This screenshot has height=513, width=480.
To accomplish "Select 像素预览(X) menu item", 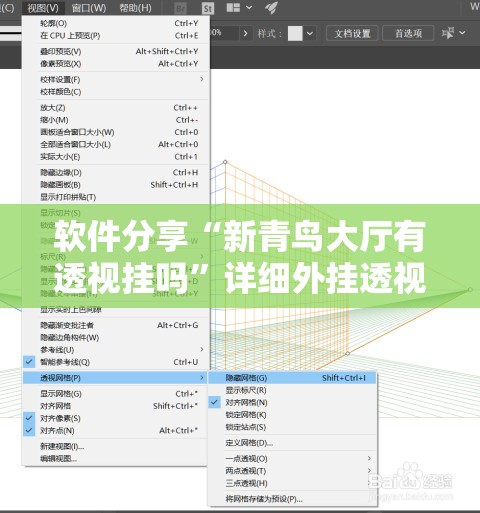I will (116, 64).
